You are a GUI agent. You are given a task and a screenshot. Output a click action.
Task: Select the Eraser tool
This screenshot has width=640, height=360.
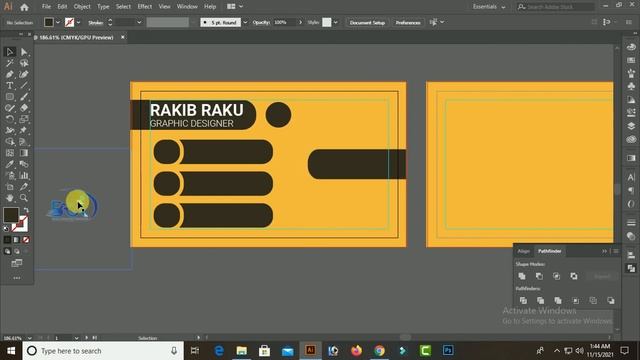(24, 108)
